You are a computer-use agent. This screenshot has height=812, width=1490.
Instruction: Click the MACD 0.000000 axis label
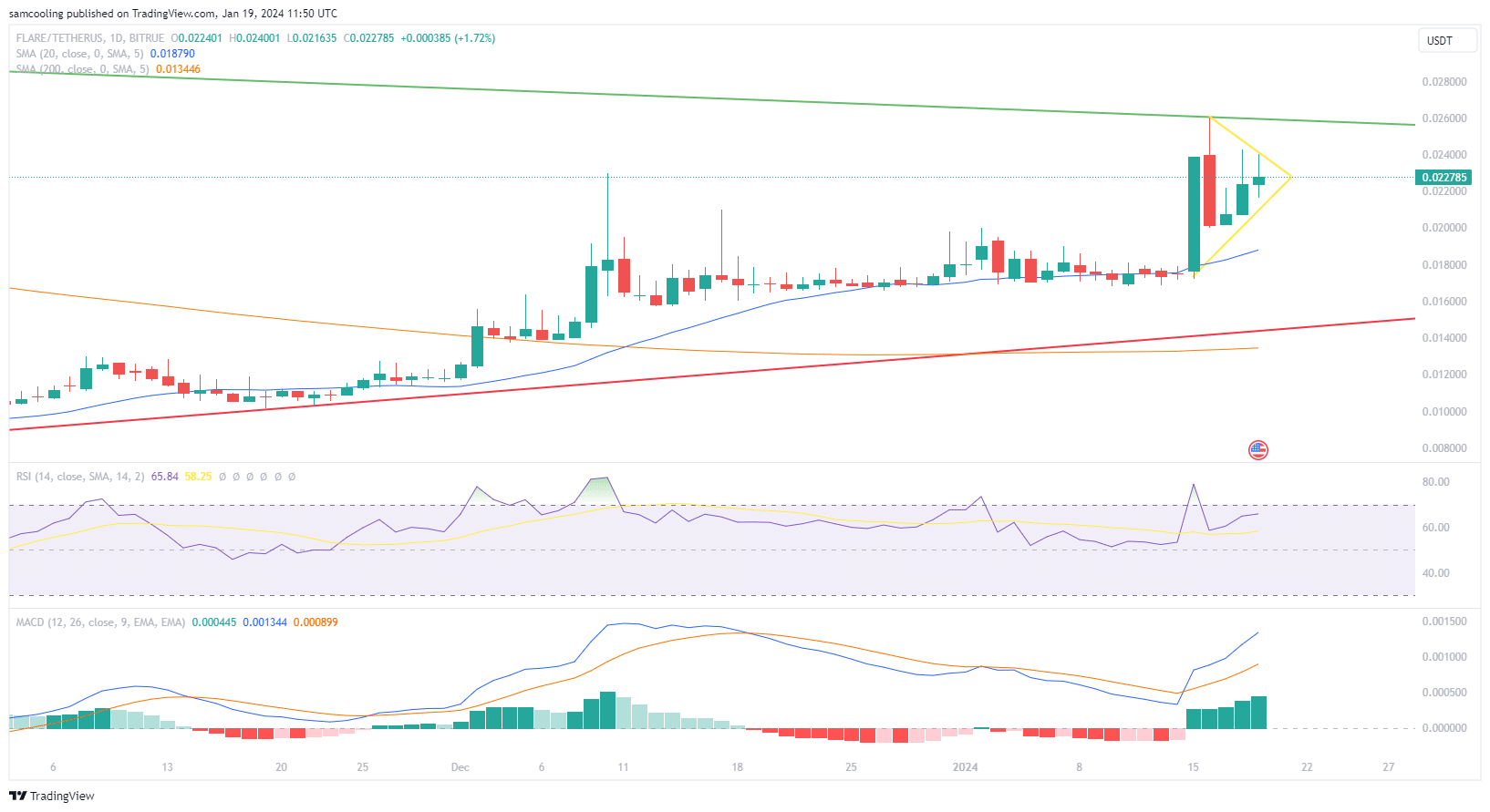click(1444, 728)
